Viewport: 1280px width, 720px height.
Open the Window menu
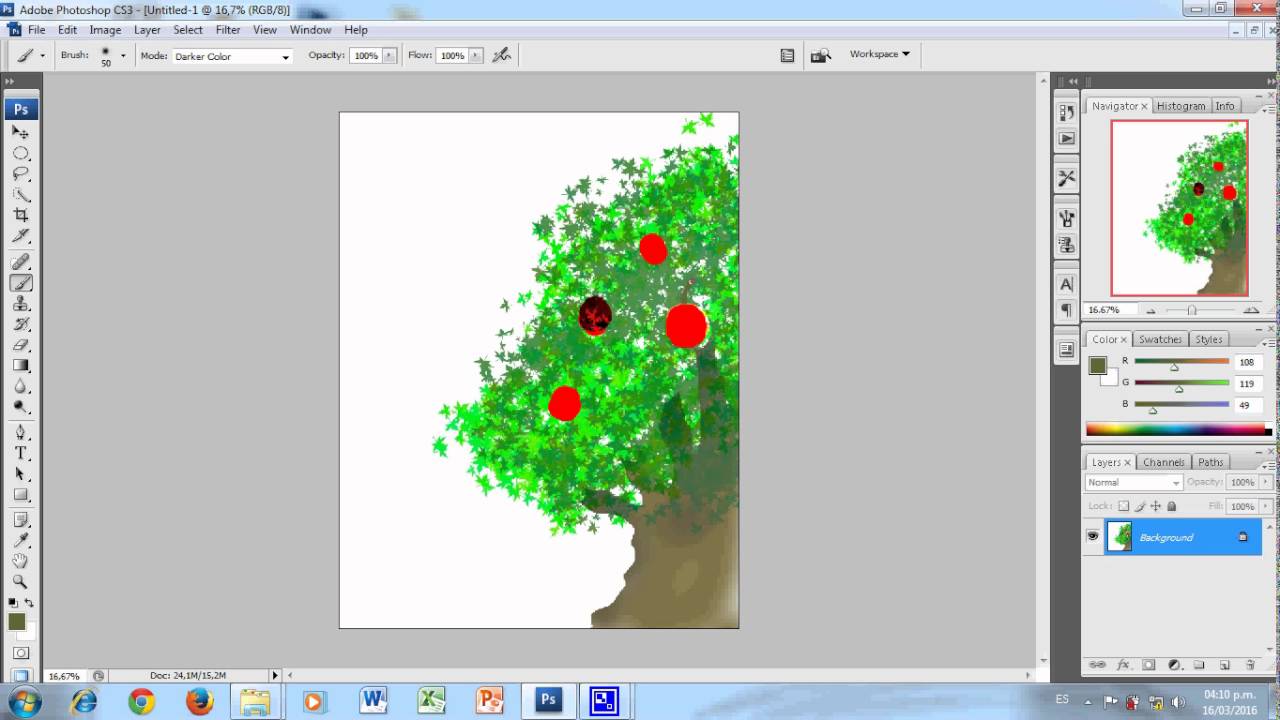pos(310,30)
